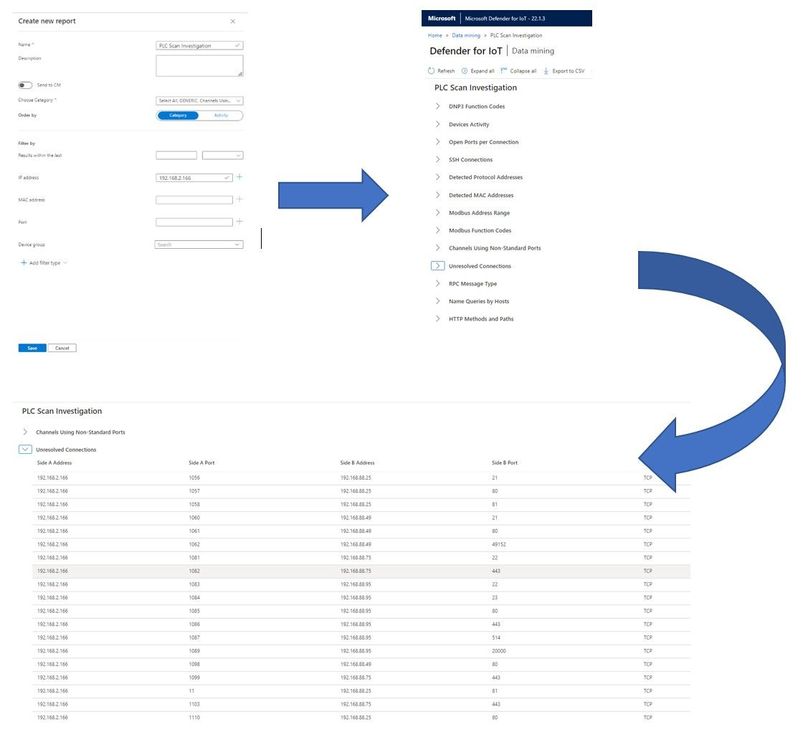Click the Home breadcrumb link
Screen dimensions: 803x745
(435, 35)
